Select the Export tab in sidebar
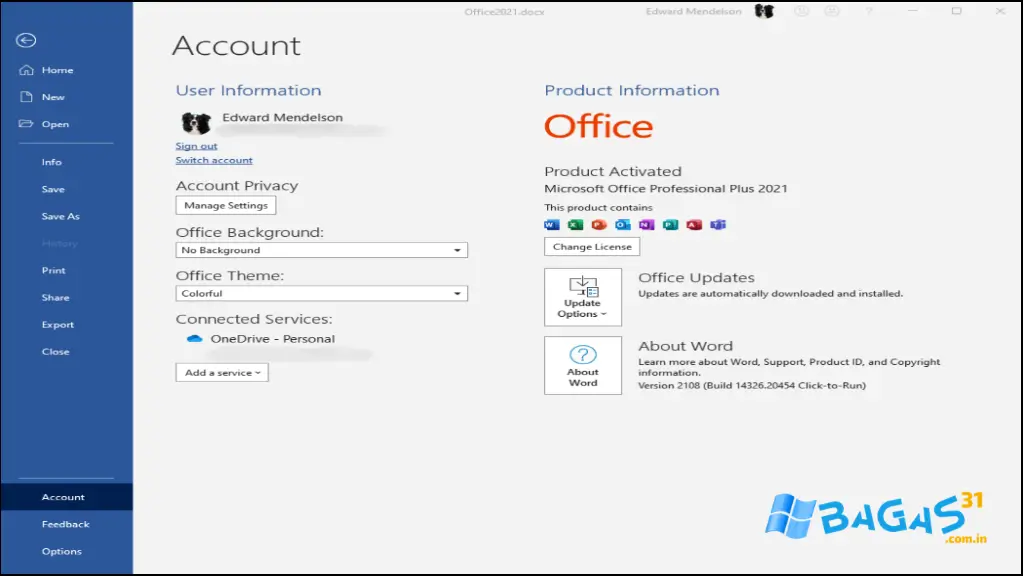Screen dimensions: 1024x576 (x=58, y=324)
